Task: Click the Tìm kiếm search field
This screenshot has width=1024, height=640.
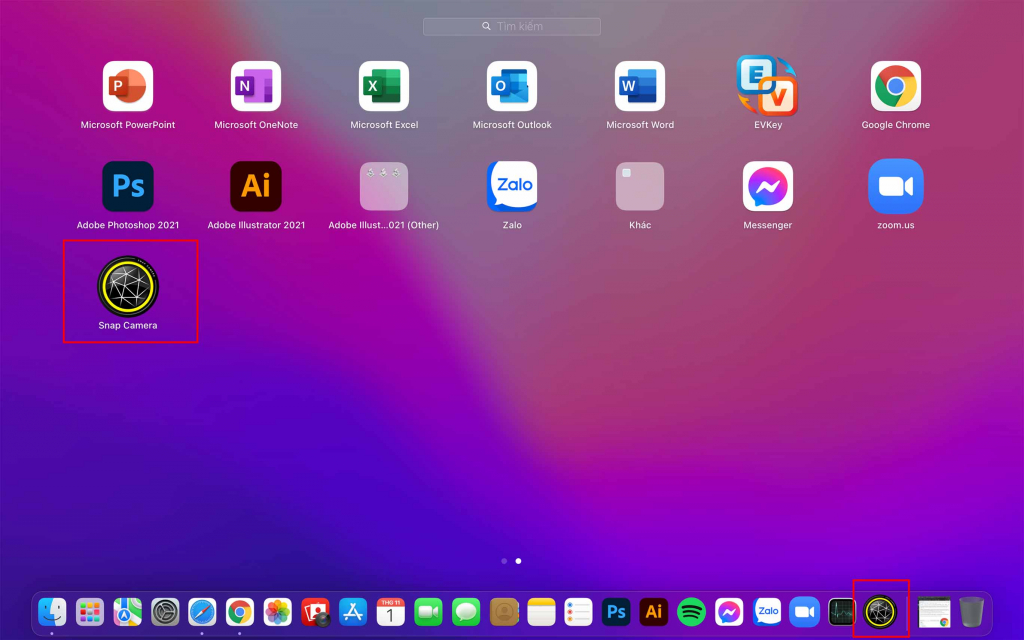Action: (512, 26)
